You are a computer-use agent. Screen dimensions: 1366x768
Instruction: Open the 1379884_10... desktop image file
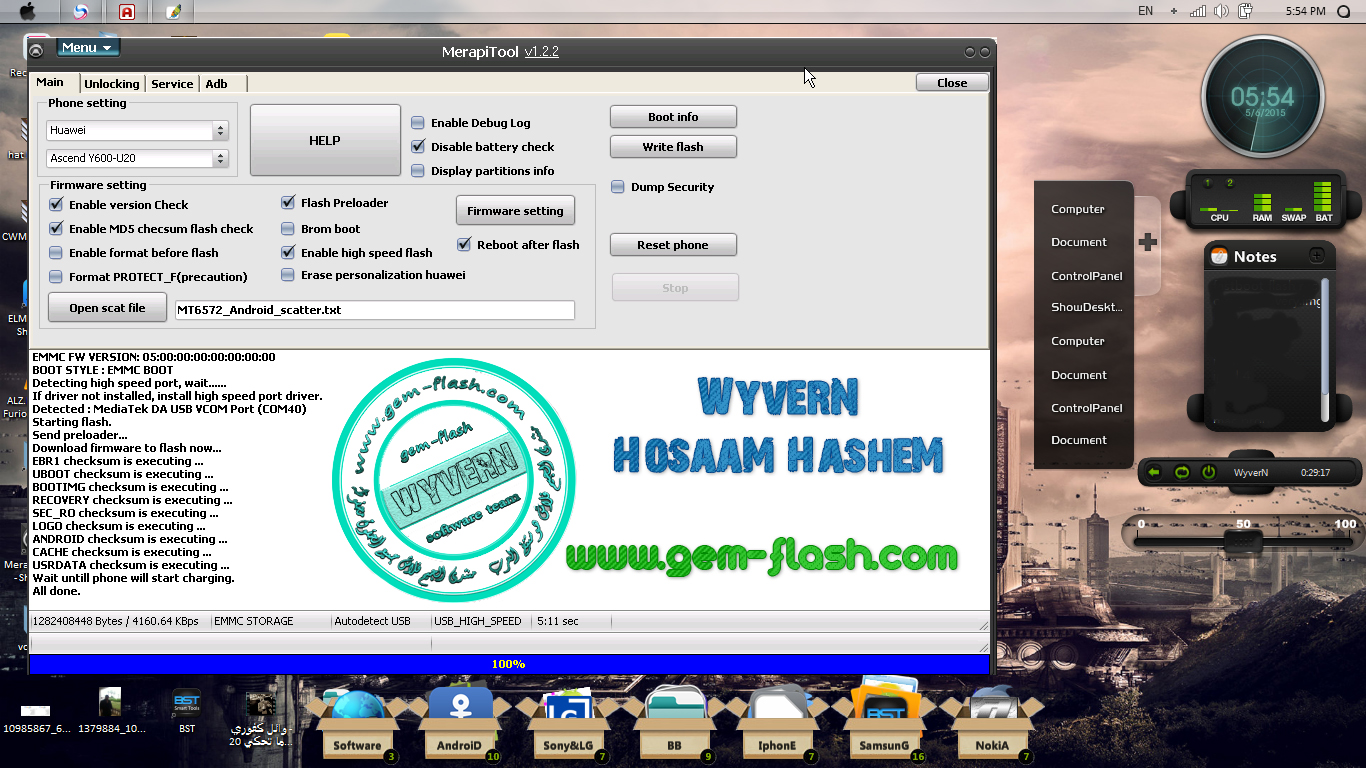(110, 711)
